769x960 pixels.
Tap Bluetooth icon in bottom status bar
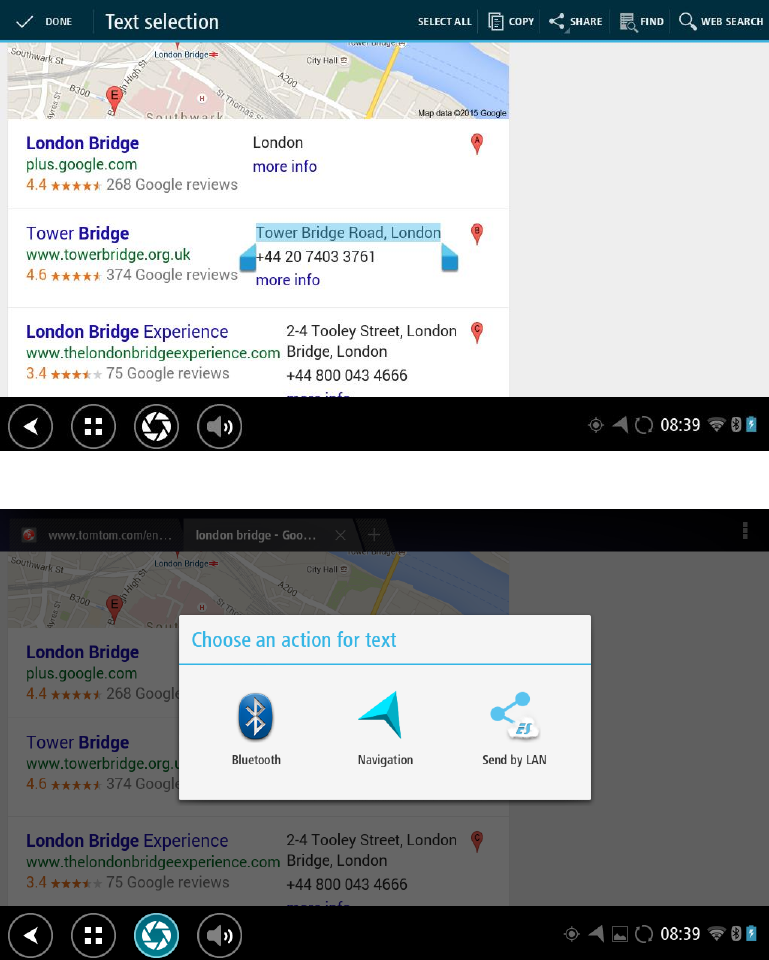coord(736,934)
